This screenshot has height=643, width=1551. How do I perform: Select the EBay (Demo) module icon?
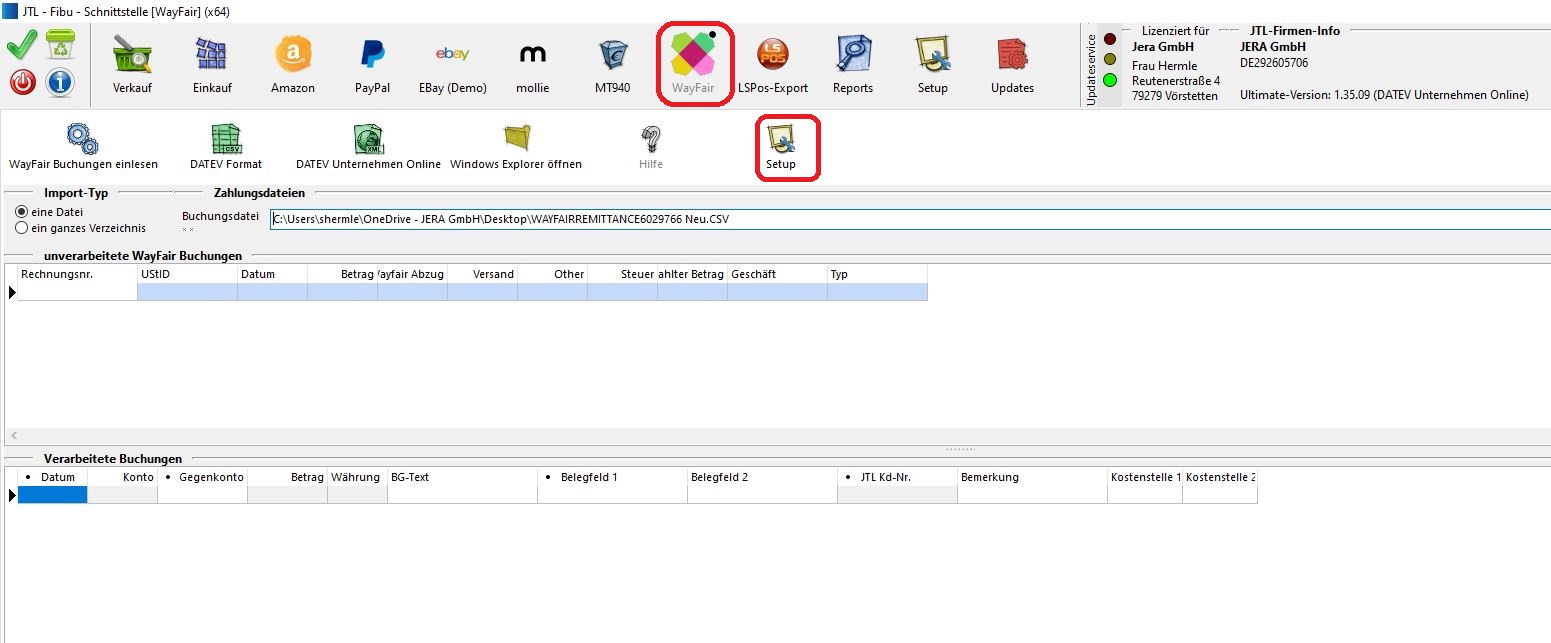point(452,62)
